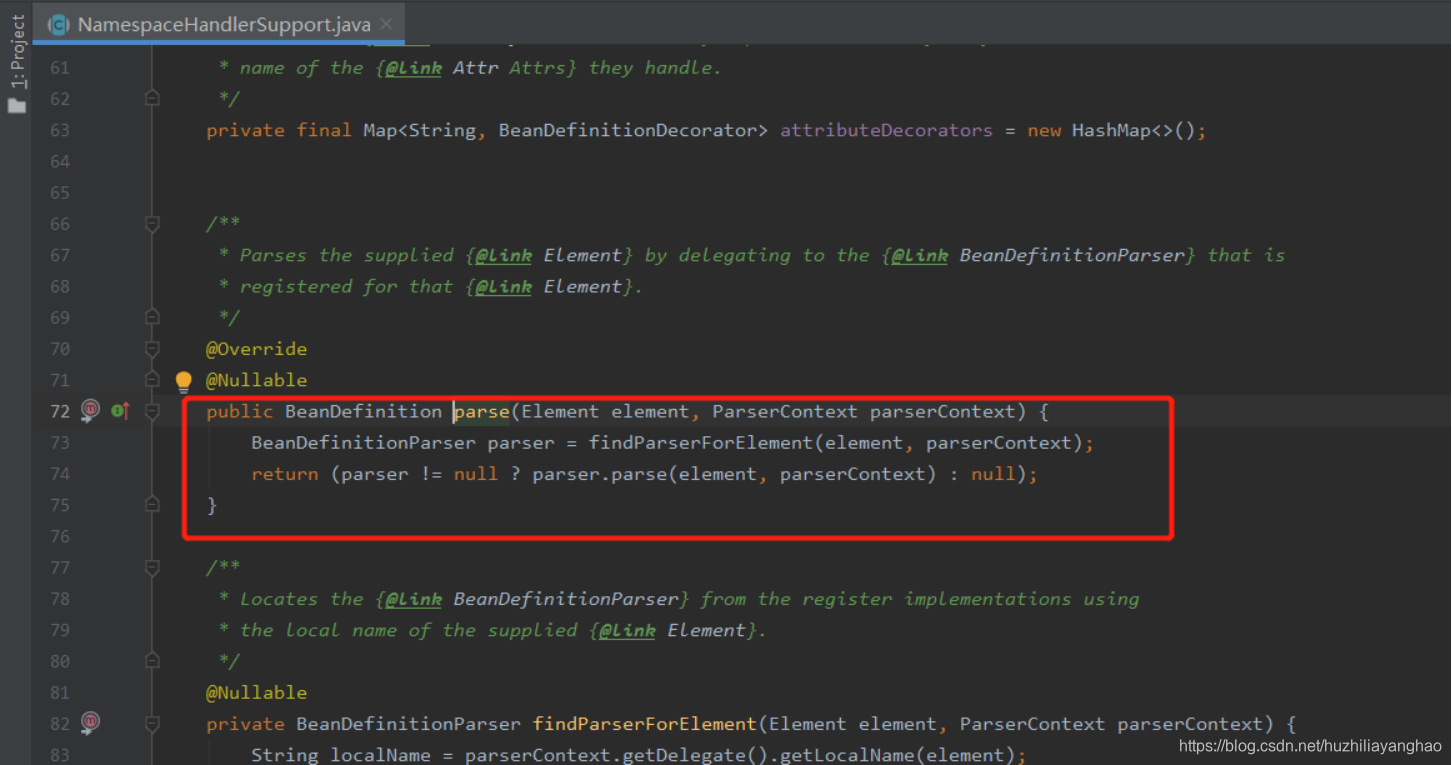Click the method marker icon at line 72

tap(90, 411)
